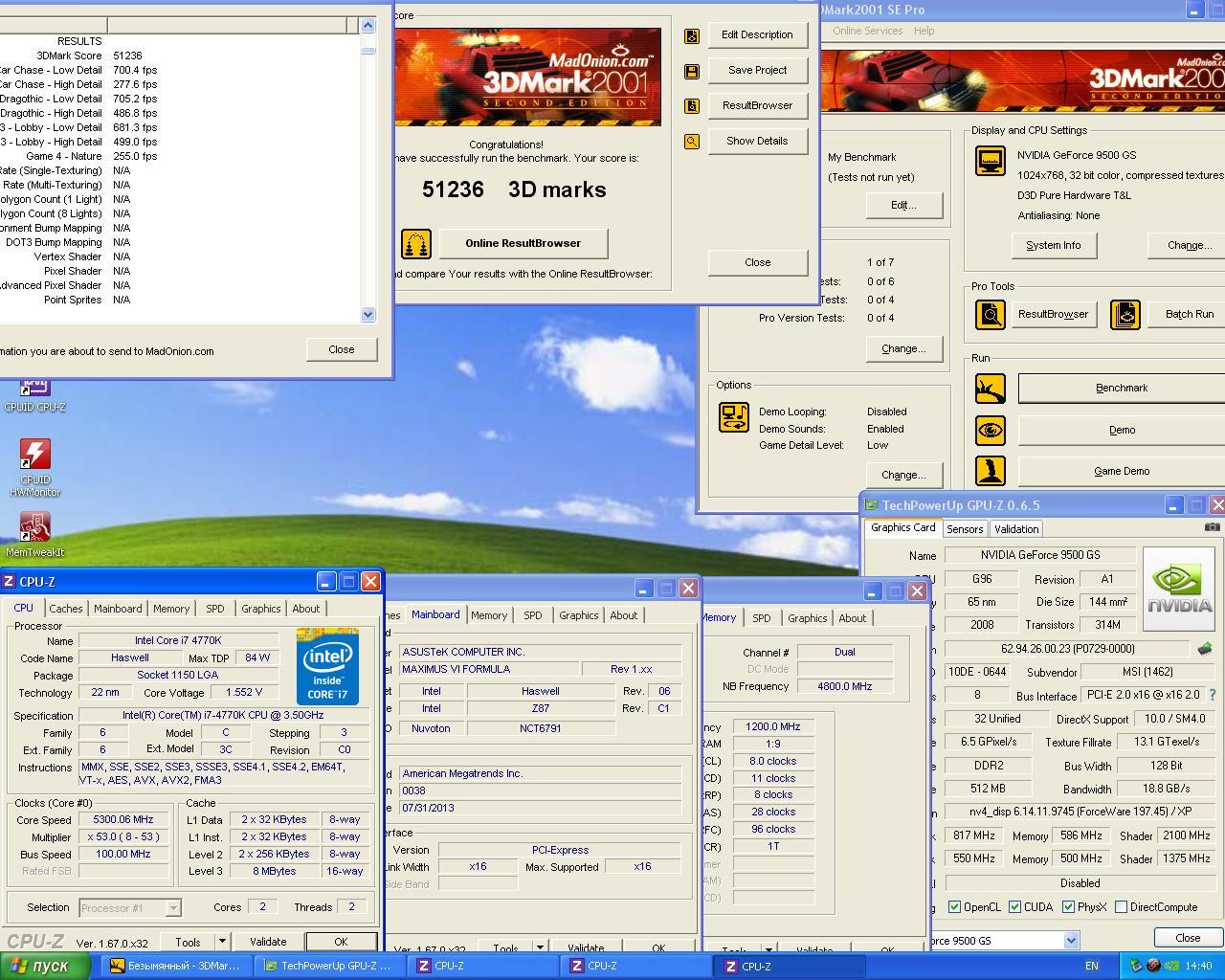1225x980 pixels.
Task: Click the Batch Run icon
Action: coord(1125,315)
